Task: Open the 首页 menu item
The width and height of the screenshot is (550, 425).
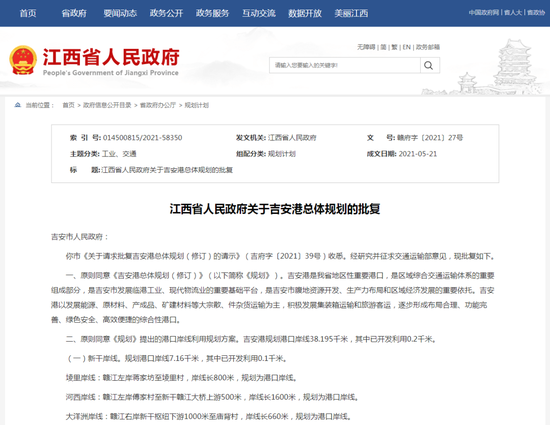Action: (28, 13)
